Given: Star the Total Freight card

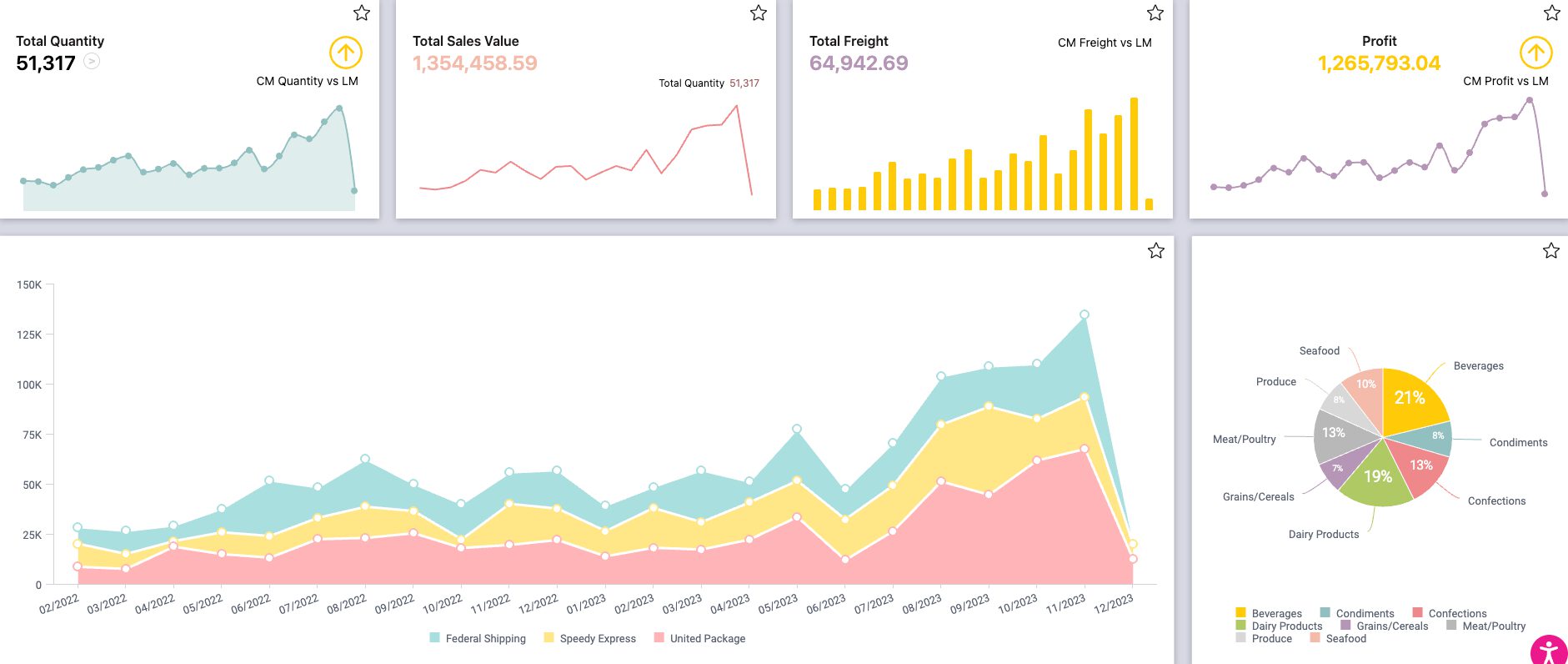Looking at the screenshot, I should [1155, 13].
